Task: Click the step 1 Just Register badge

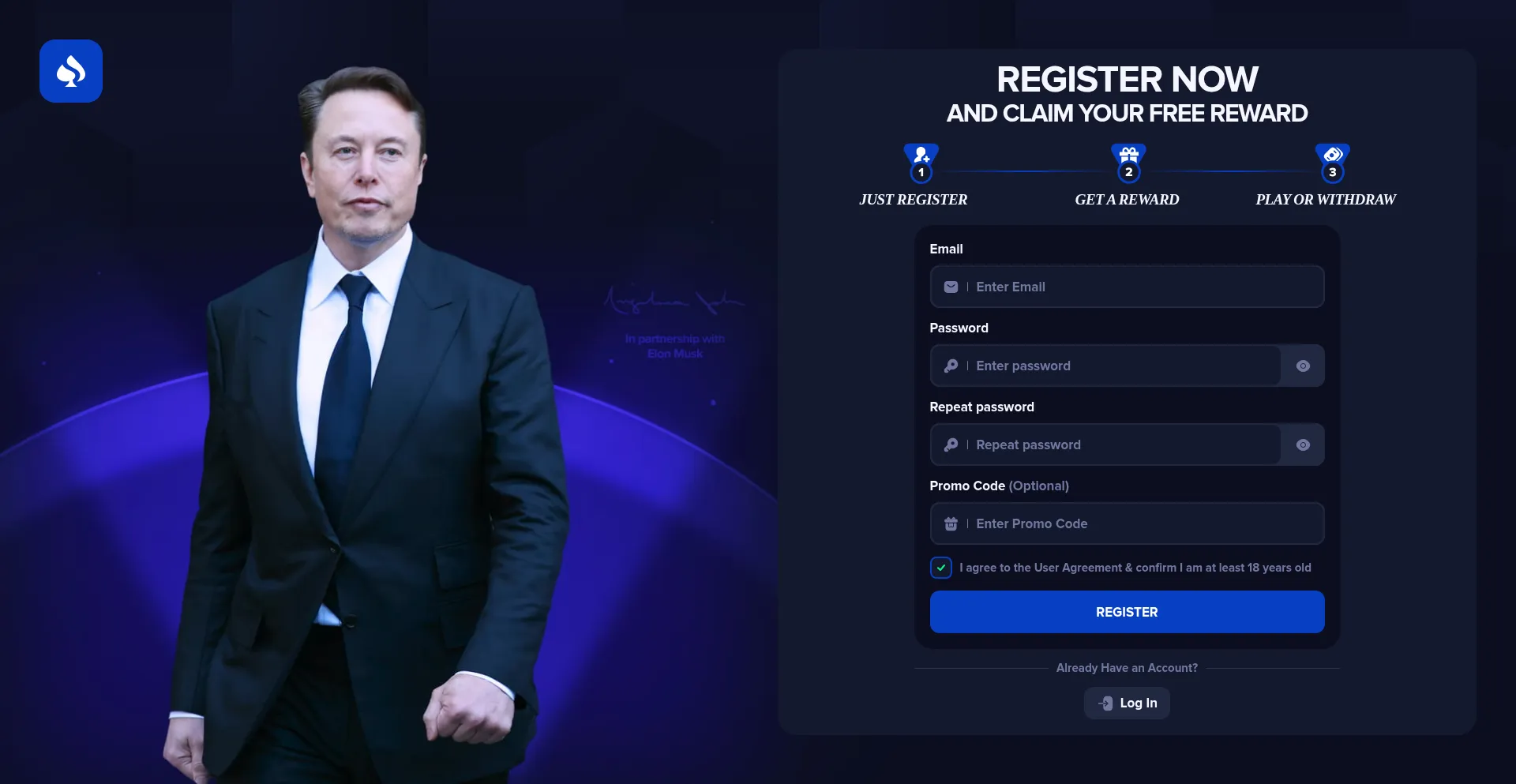Action: click(921, 163)
